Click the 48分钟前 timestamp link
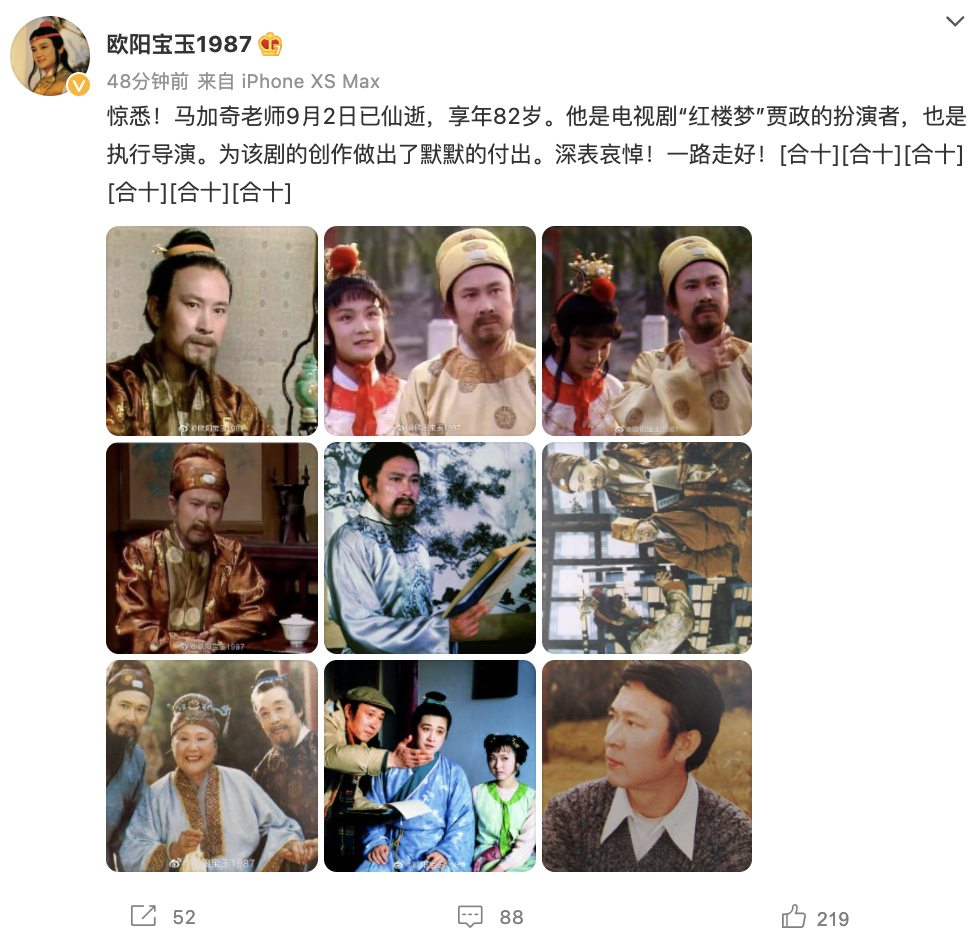Screen dimensions: 978x946 point(148,81)
